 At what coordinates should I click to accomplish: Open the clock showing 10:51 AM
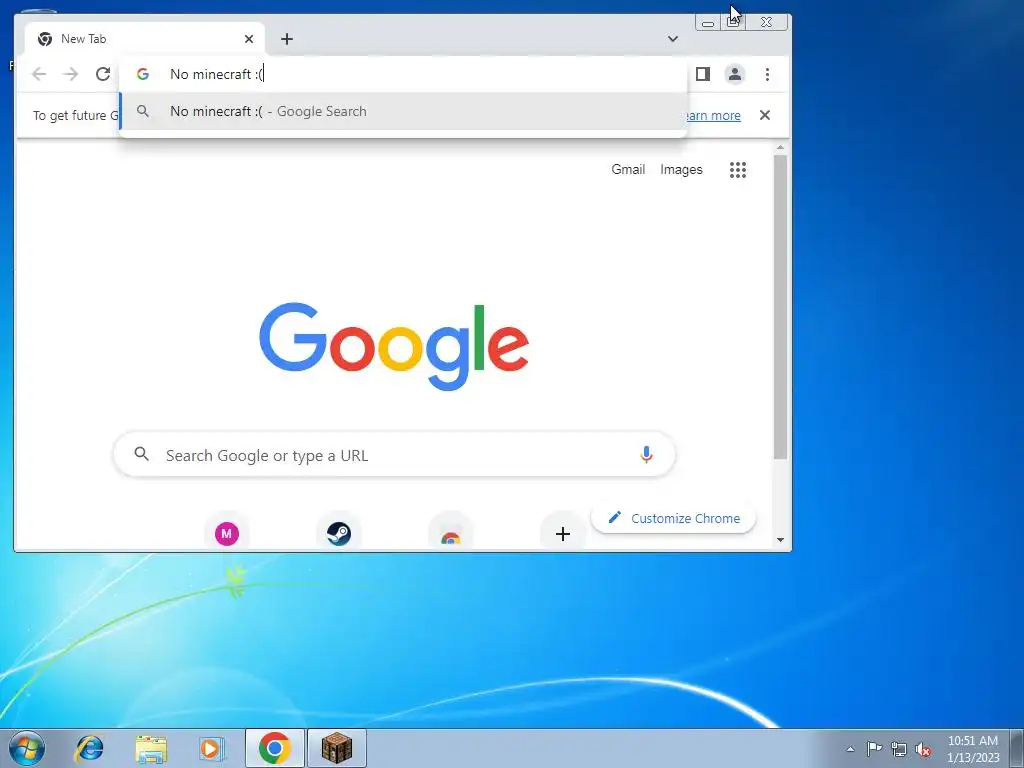[973, 749]
